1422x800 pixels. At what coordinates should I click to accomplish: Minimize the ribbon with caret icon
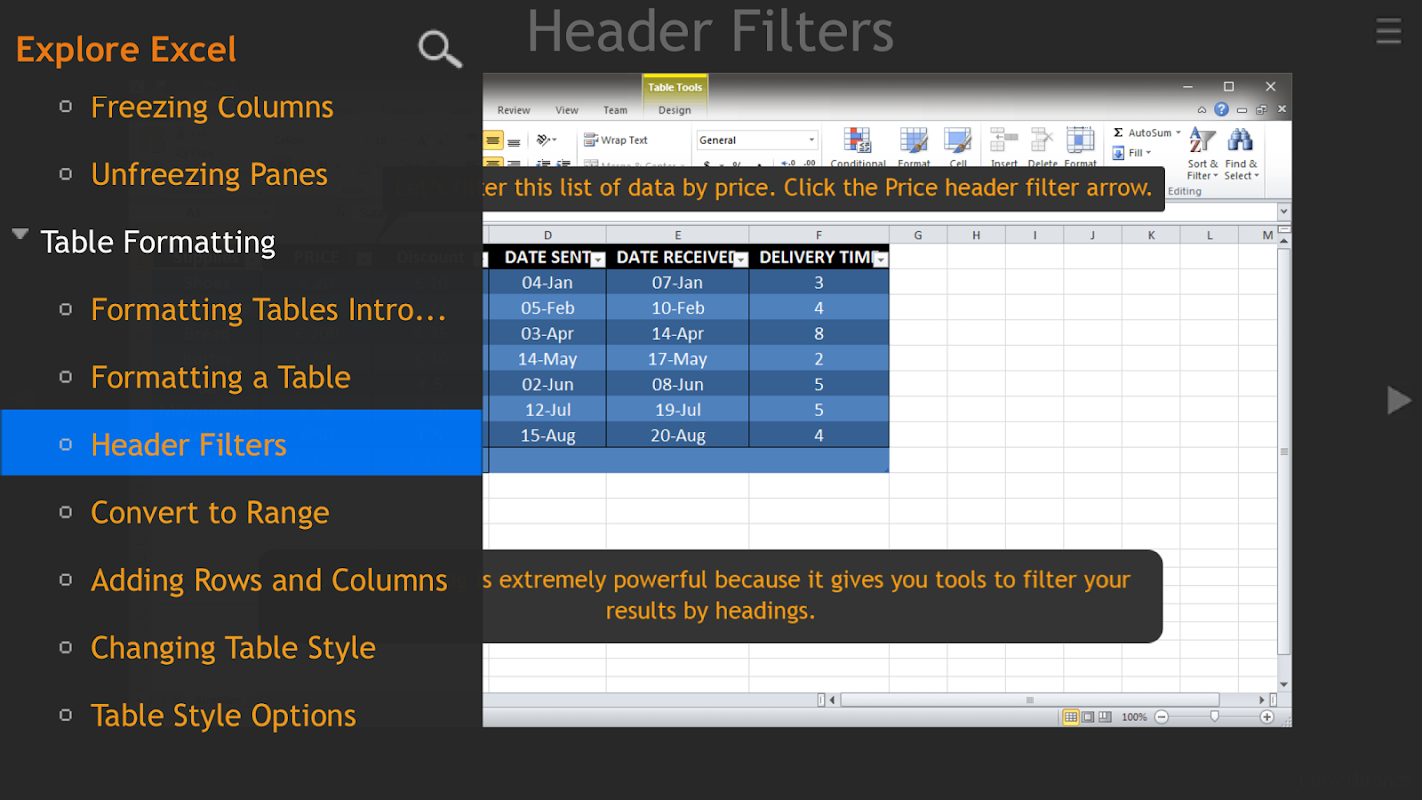point(1202,110)
